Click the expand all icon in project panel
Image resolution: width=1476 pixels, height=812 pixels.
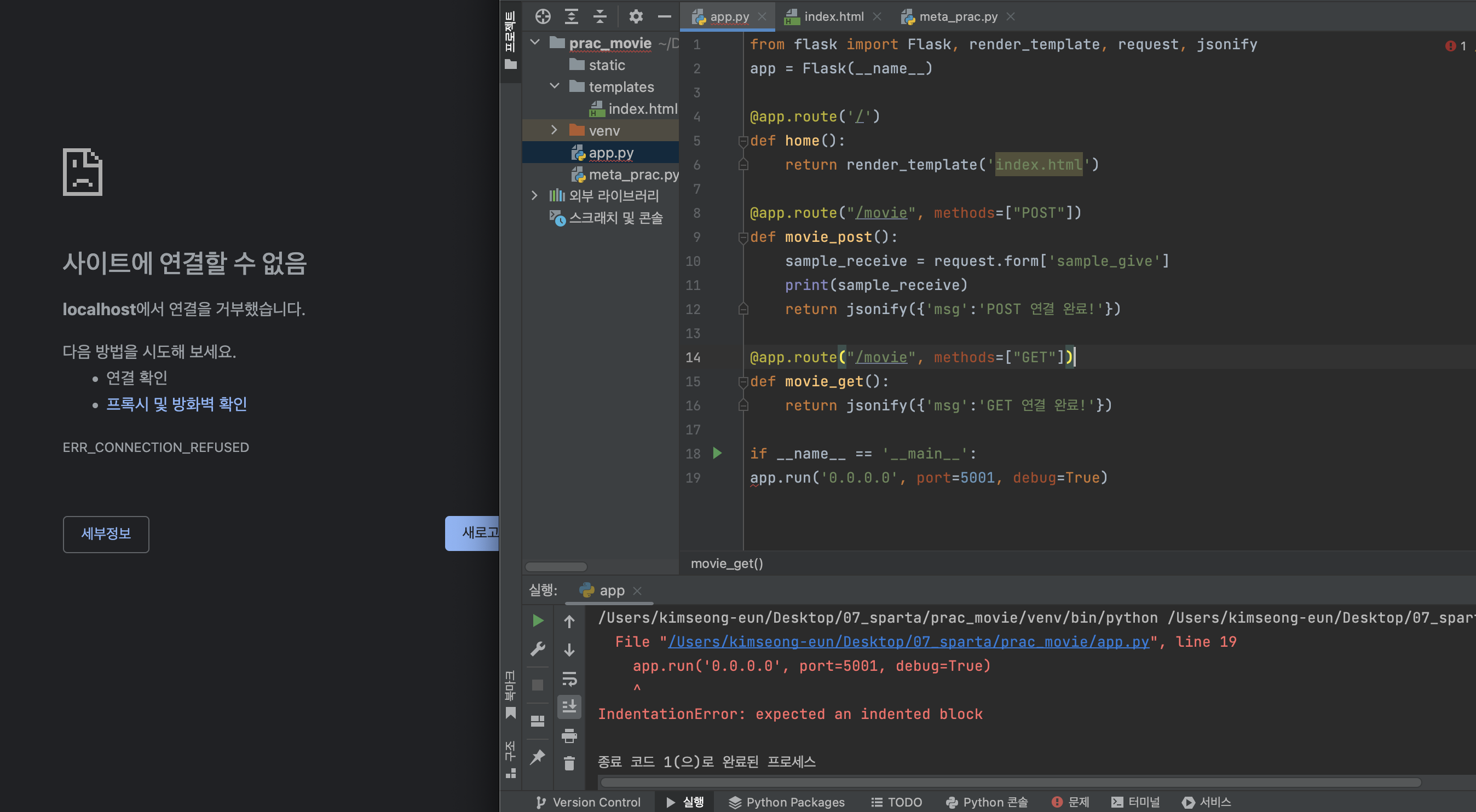coord(571,16)
